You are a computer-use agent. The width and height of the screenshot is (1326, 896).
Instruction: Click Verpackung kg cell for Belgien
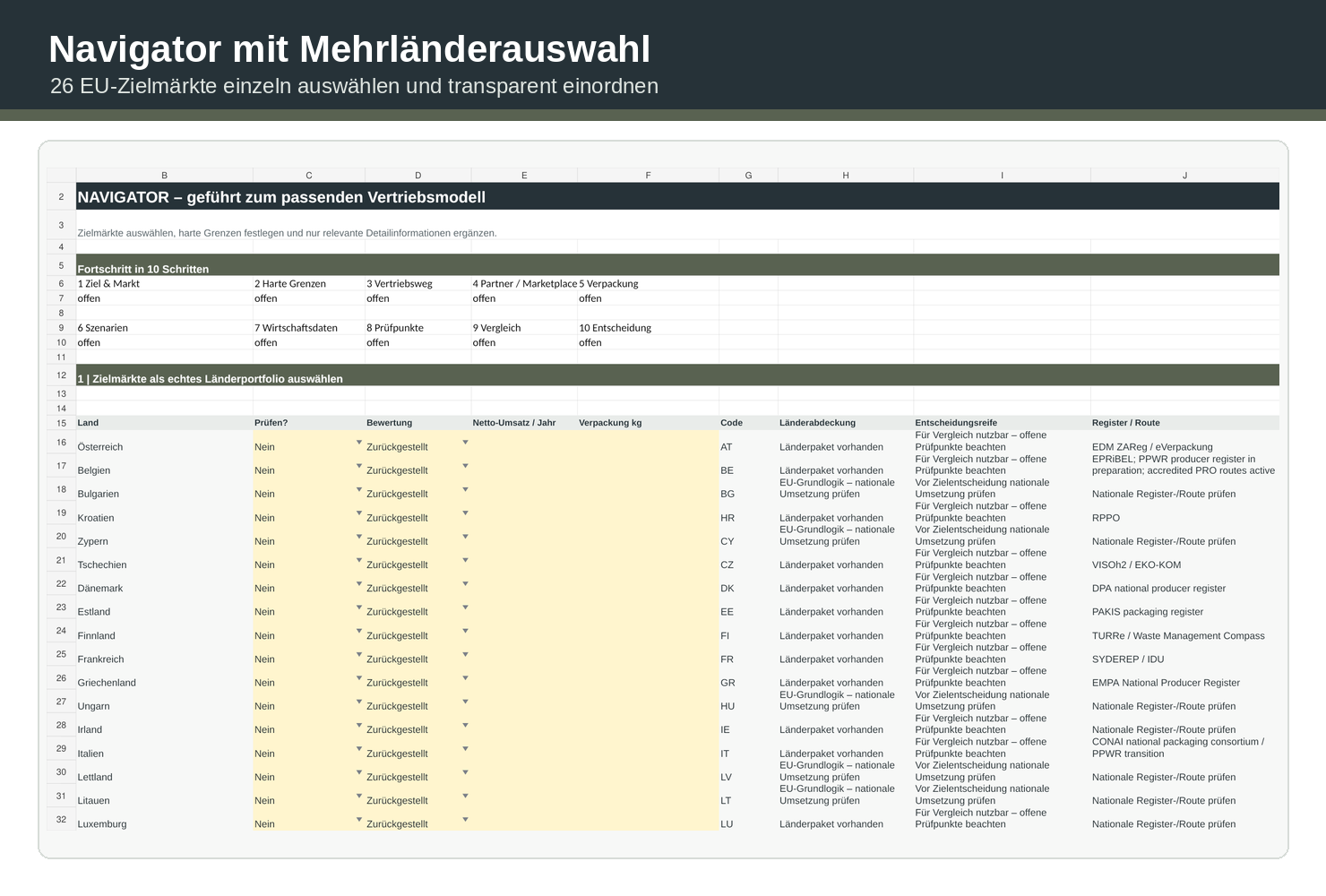tap(649, 465)
